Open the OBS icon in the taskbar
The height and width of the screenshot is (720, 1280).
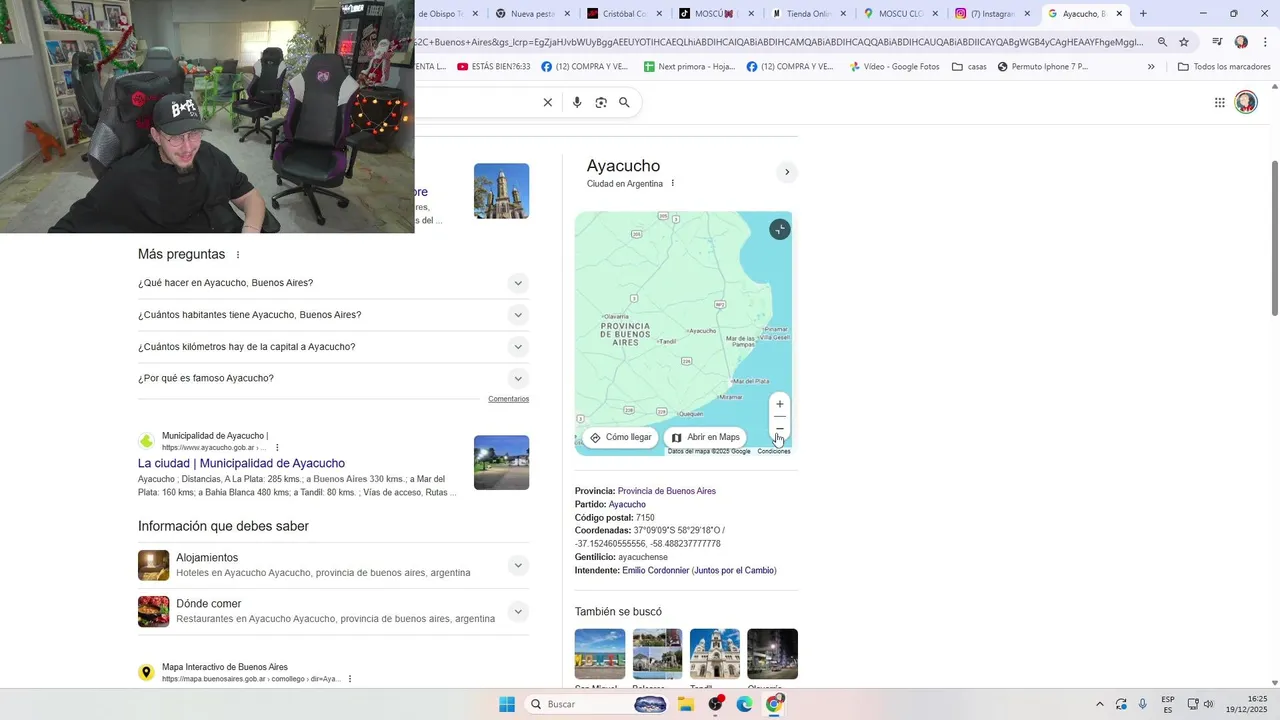point(715,704)
